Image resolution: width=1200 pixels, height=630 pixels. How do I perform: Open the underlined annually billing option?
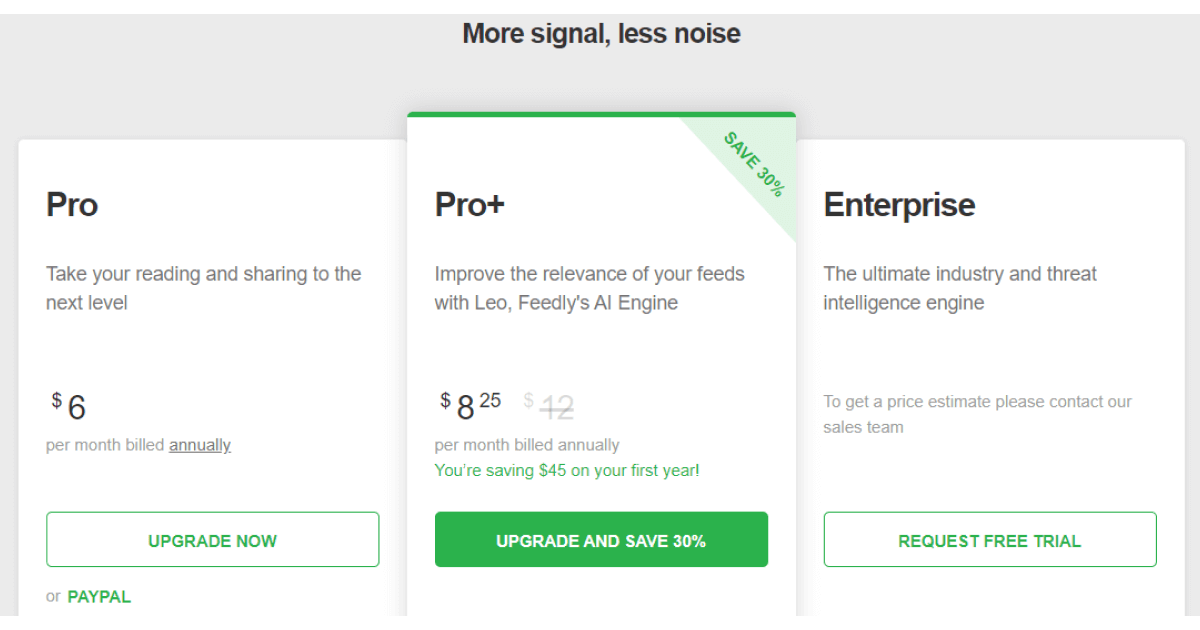pos(200,445)
